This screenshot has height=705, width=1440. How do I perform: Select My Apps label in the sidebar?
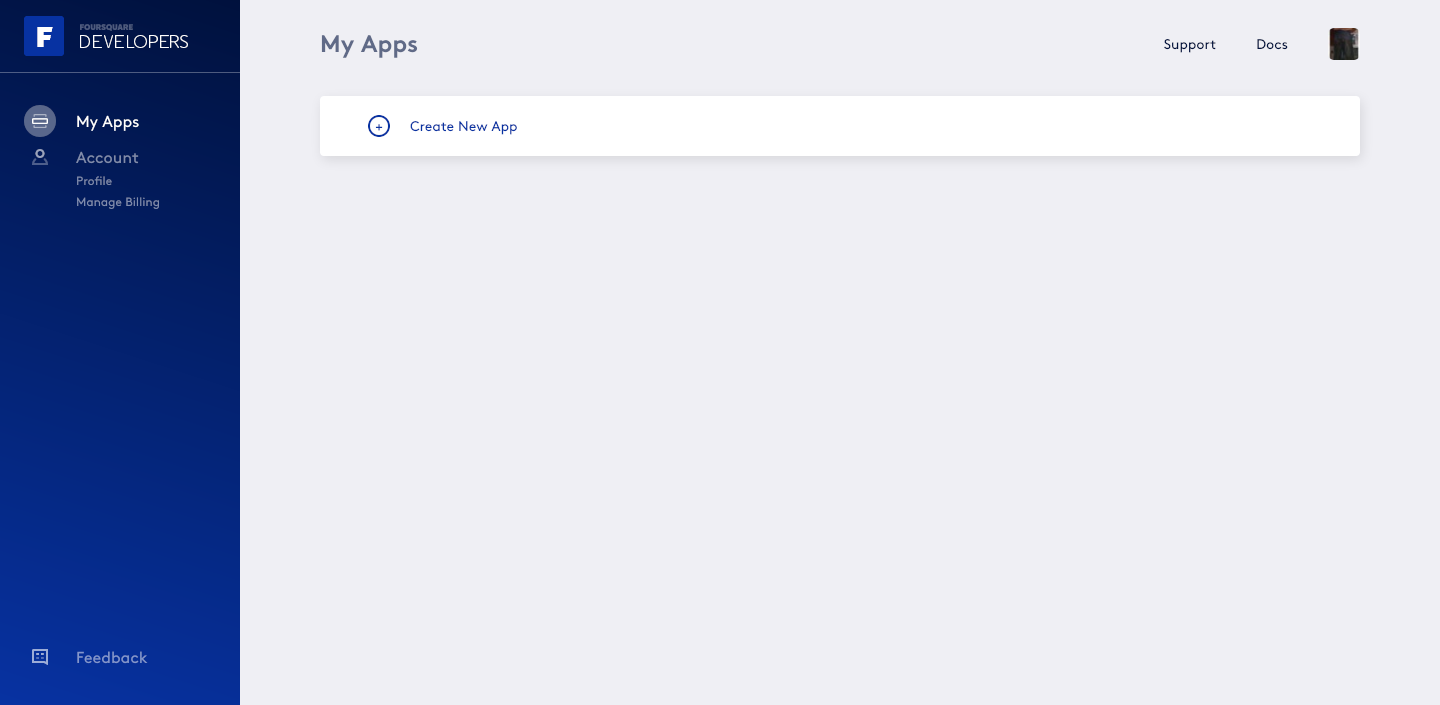pyautogui.click(x=107, y=122)
